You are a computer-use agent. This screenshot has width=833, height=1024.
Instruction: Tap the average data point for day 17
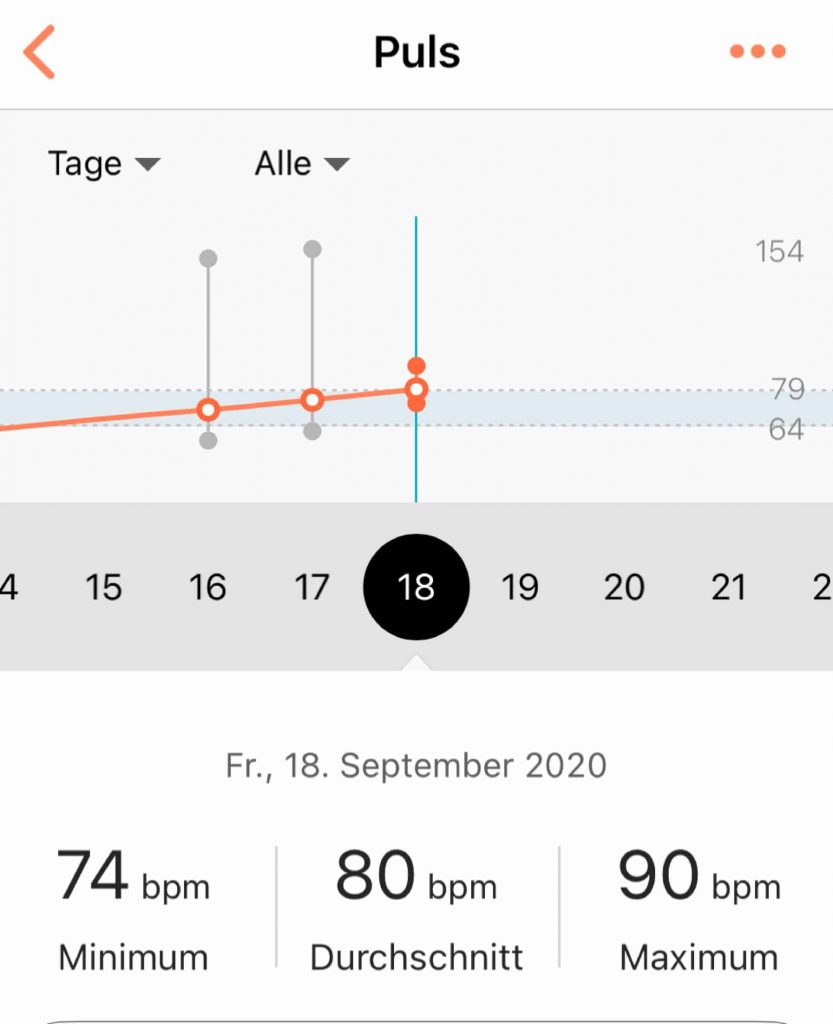[312, 400]
